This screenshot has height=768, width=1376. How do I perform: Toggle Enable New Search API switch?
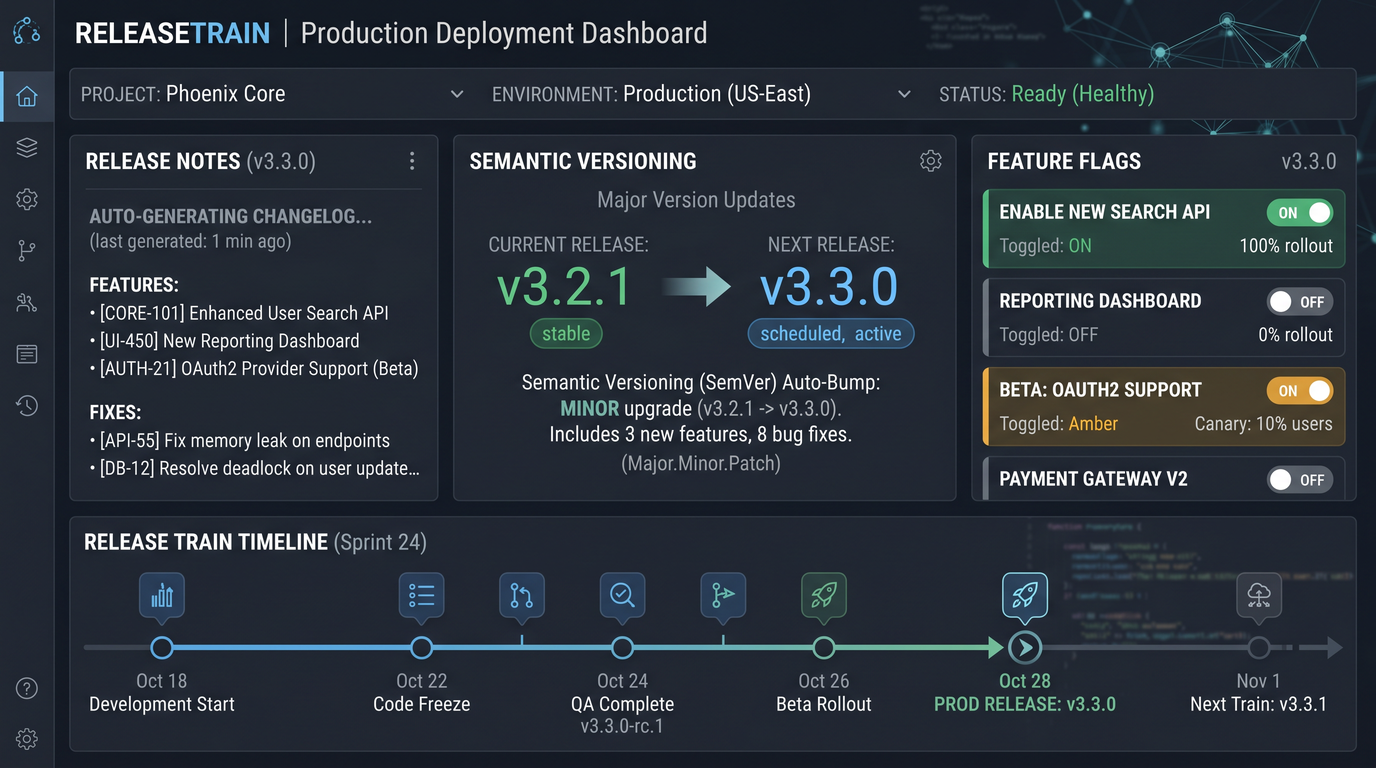[1300, 212]
